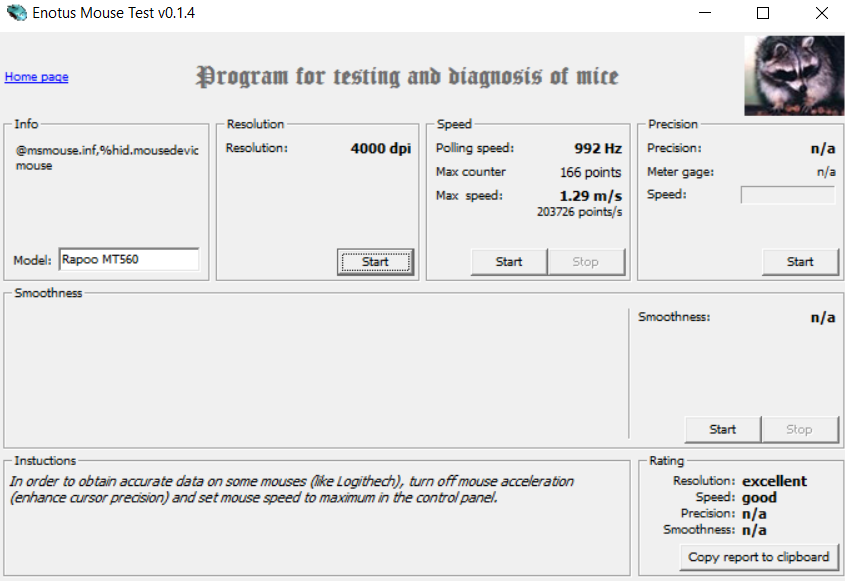Image resolution: width=845 pixels, height=581 pixels.
Task: Start the Speed test
Action: click(509, 262)
